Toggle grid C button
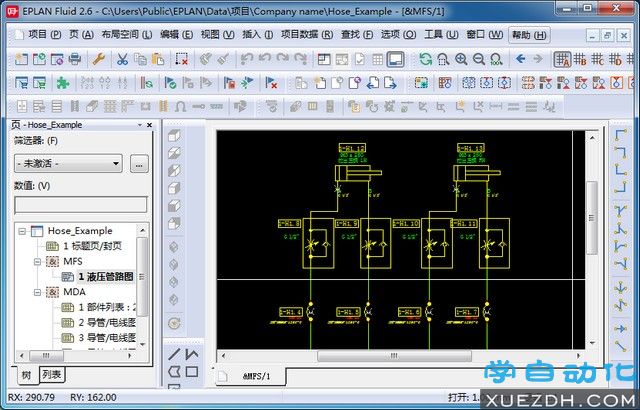 tap(598, 60)
